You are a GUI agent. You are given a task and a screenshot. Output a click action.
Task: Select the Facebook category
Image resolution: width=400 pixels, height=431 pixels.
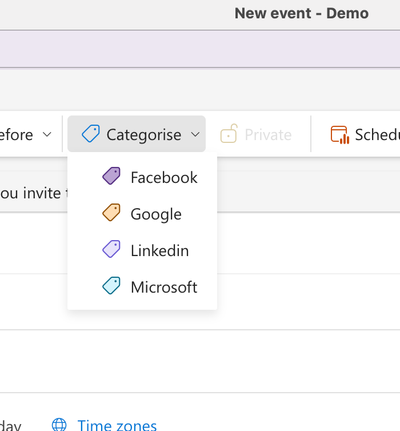[142, 177]
